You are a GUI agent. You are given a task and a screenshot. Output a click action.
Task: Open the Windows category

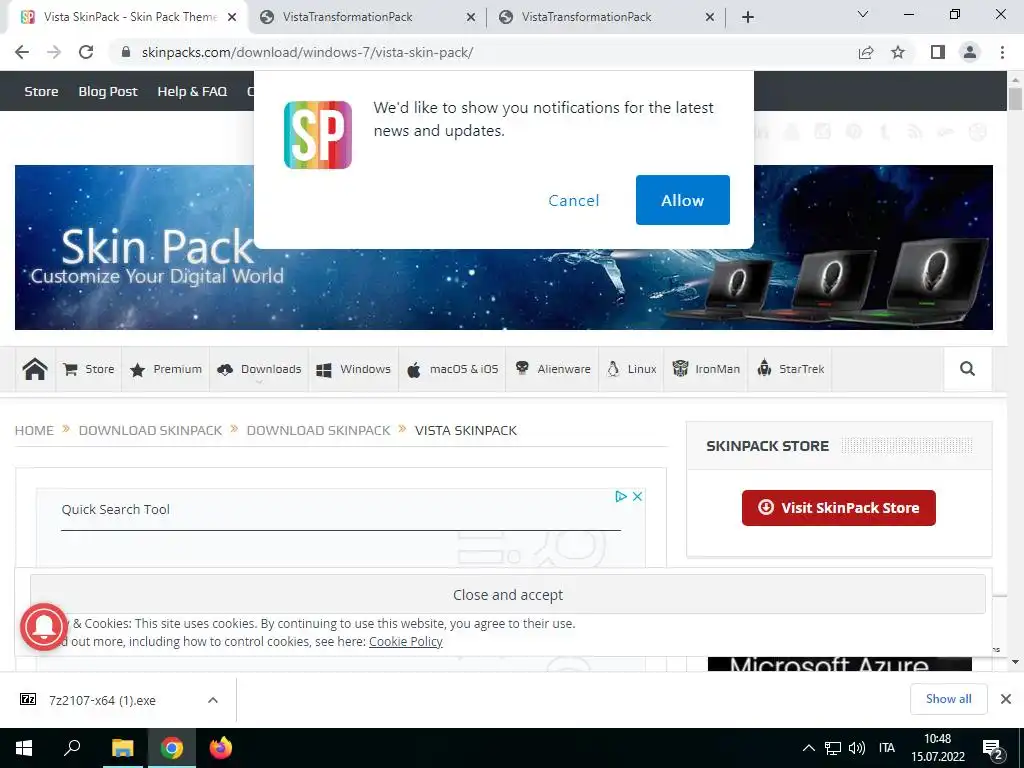[353, 369]
